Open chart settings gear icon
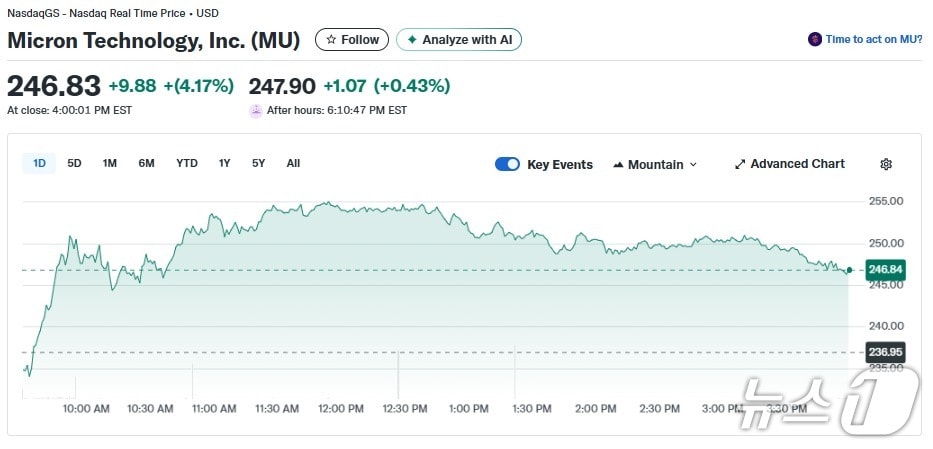The width and height of the screenshot is (933, 449). tap(885, 164)
